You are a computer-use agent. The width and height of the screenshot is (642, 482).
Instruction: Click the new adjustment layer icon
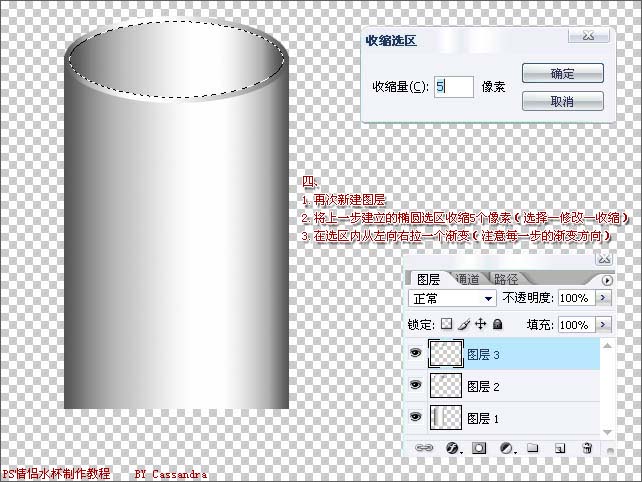506,448
